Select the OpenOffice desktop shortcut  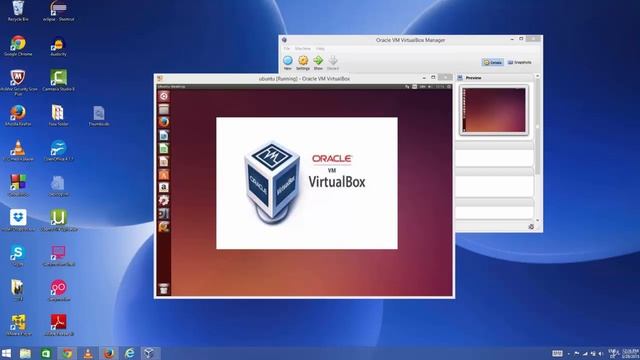coord(58,151)
